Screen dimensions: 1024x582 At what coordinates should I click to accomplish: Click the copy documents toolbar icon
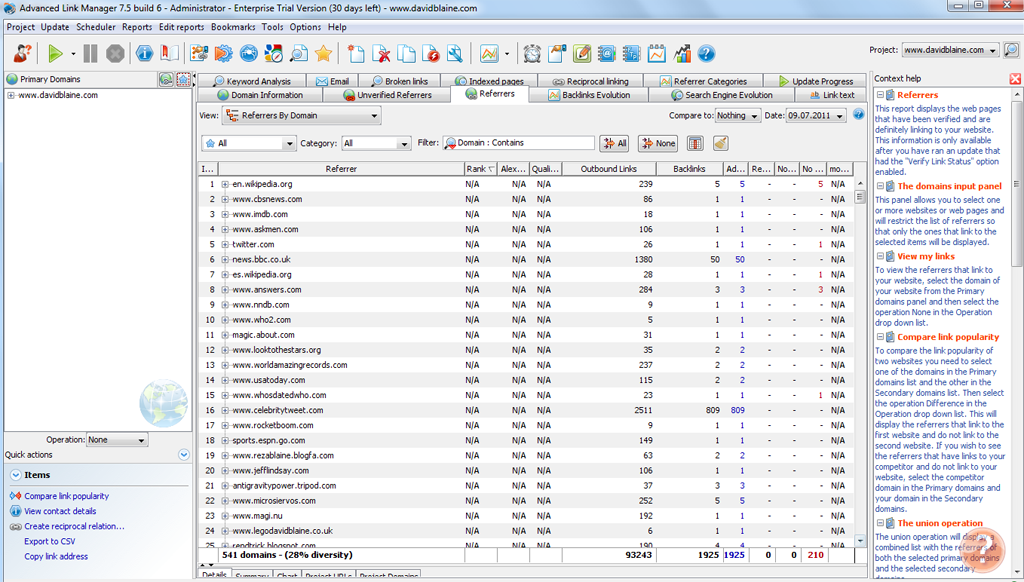406,54
